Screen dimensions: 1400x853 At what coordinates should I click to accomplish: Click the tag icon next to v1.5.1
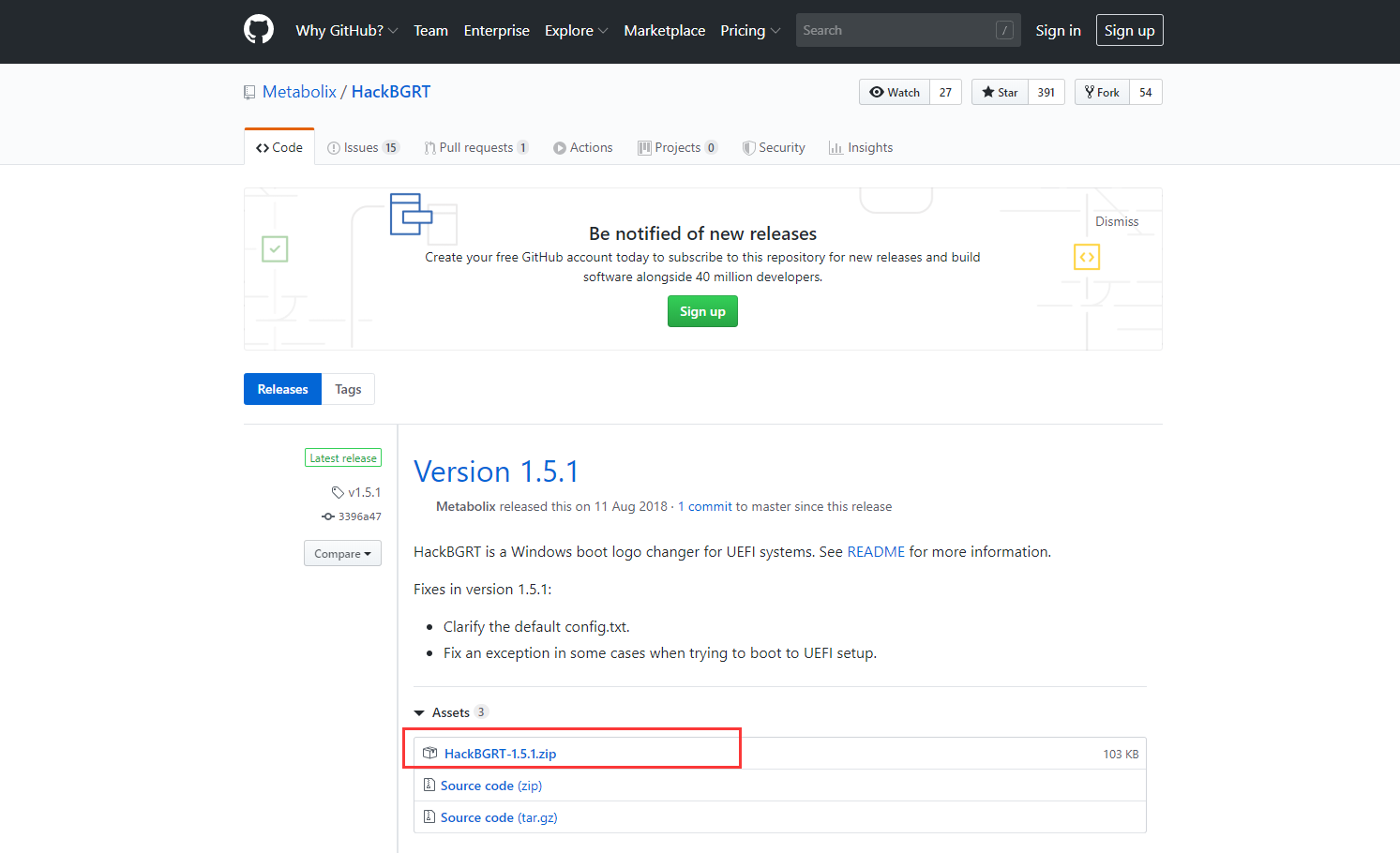click(x=338, y=492)
